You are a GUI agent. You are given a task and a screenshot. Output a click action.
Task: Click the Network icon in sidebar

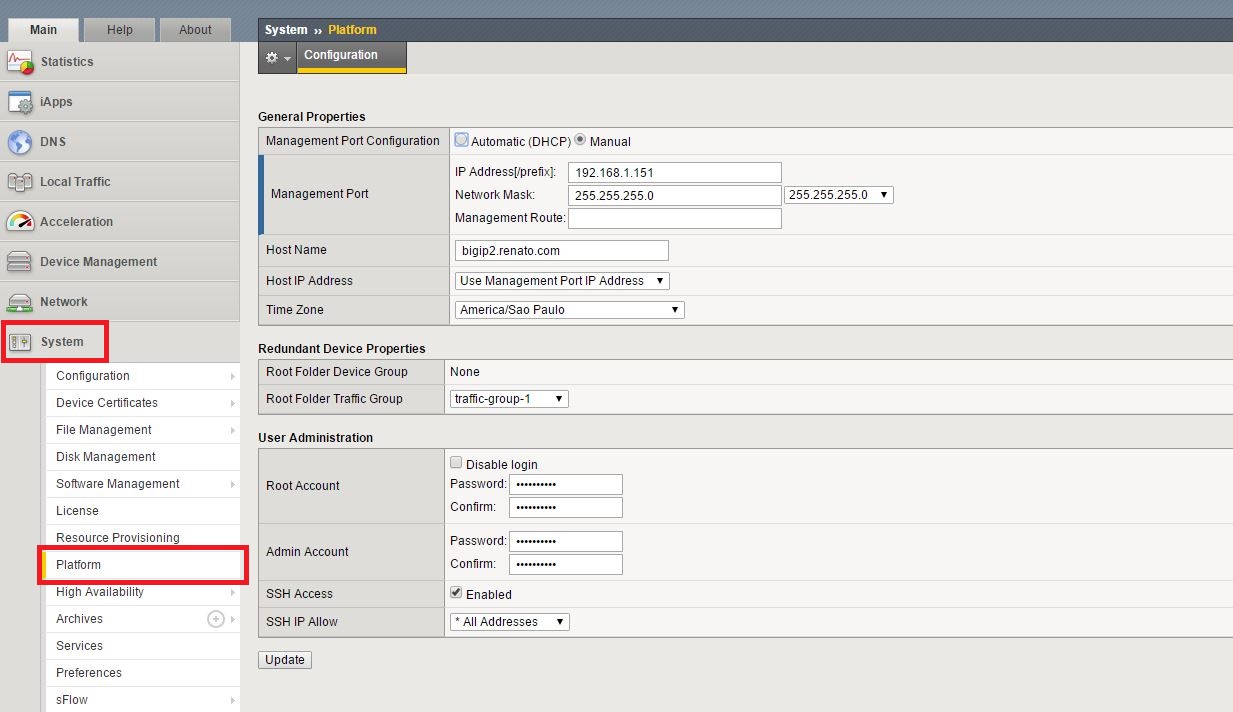coord(21,302)
